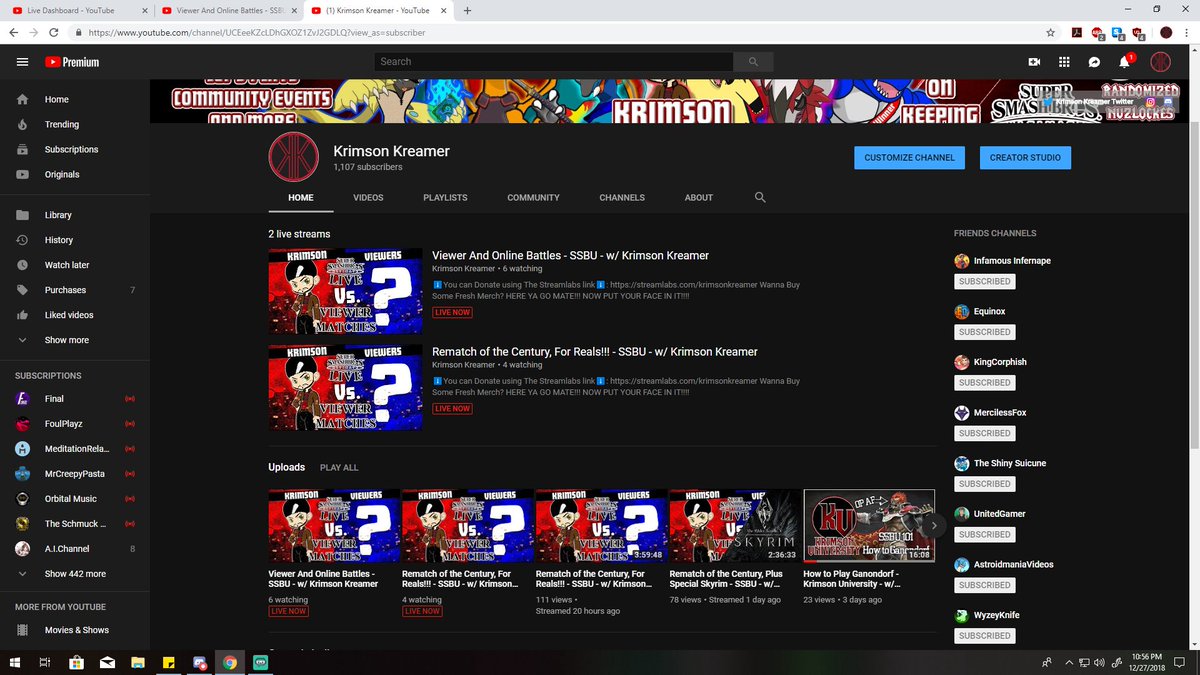Open Microsoft Store from the taskbar
The image size is (1200, 675).
pos(76,662)
